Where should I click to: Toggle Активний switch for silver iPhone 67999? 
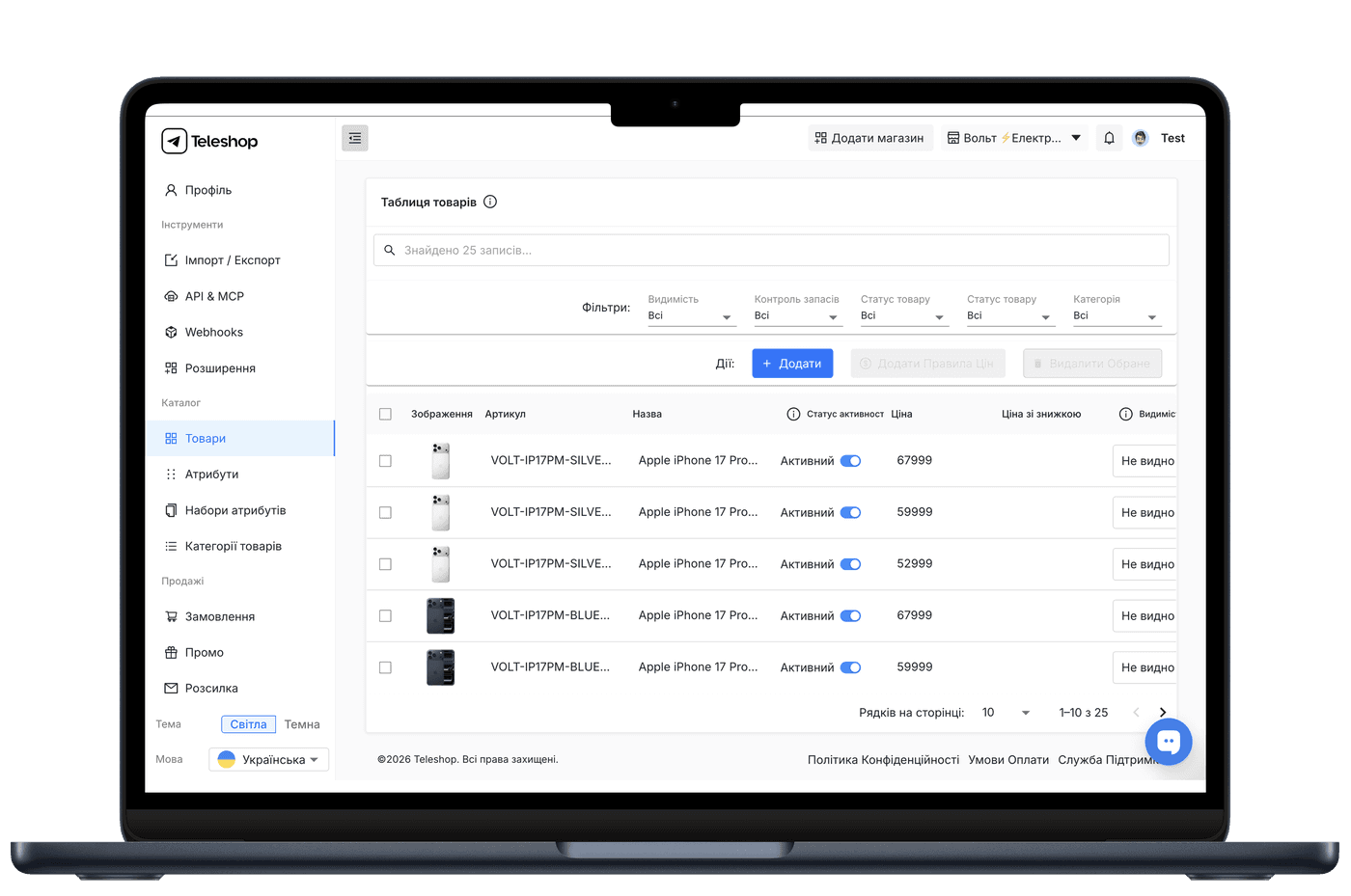click(850, 461)
